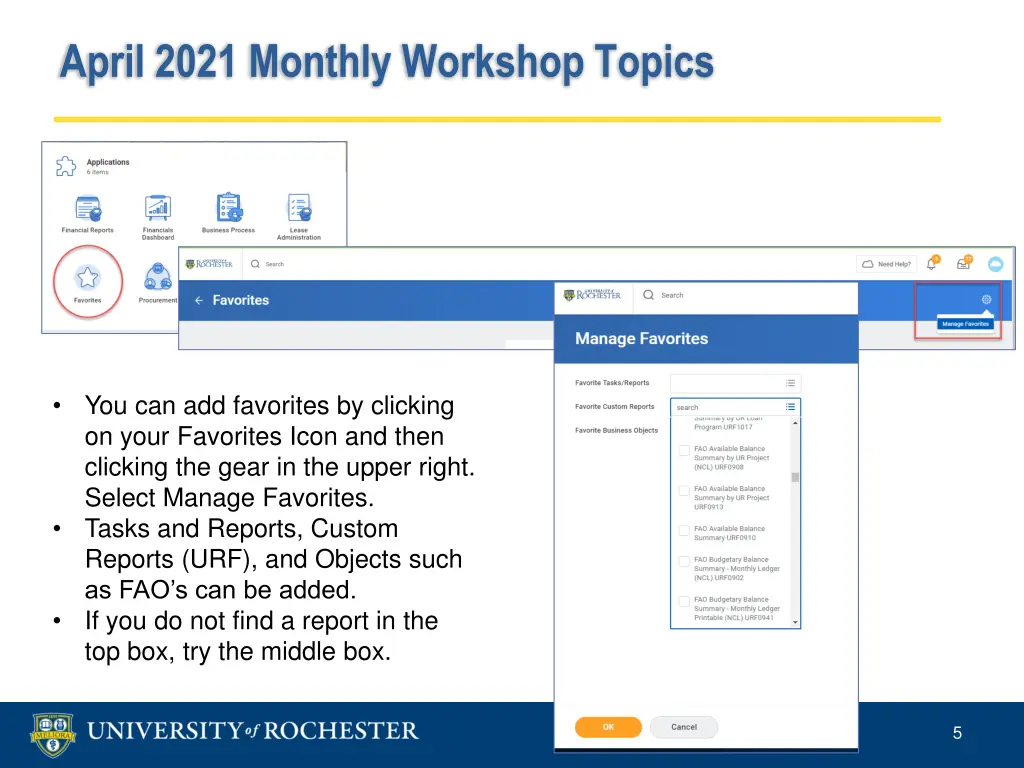Click the Applications puzzle-piece icon

pyautogui.click(x=65, y=166)
